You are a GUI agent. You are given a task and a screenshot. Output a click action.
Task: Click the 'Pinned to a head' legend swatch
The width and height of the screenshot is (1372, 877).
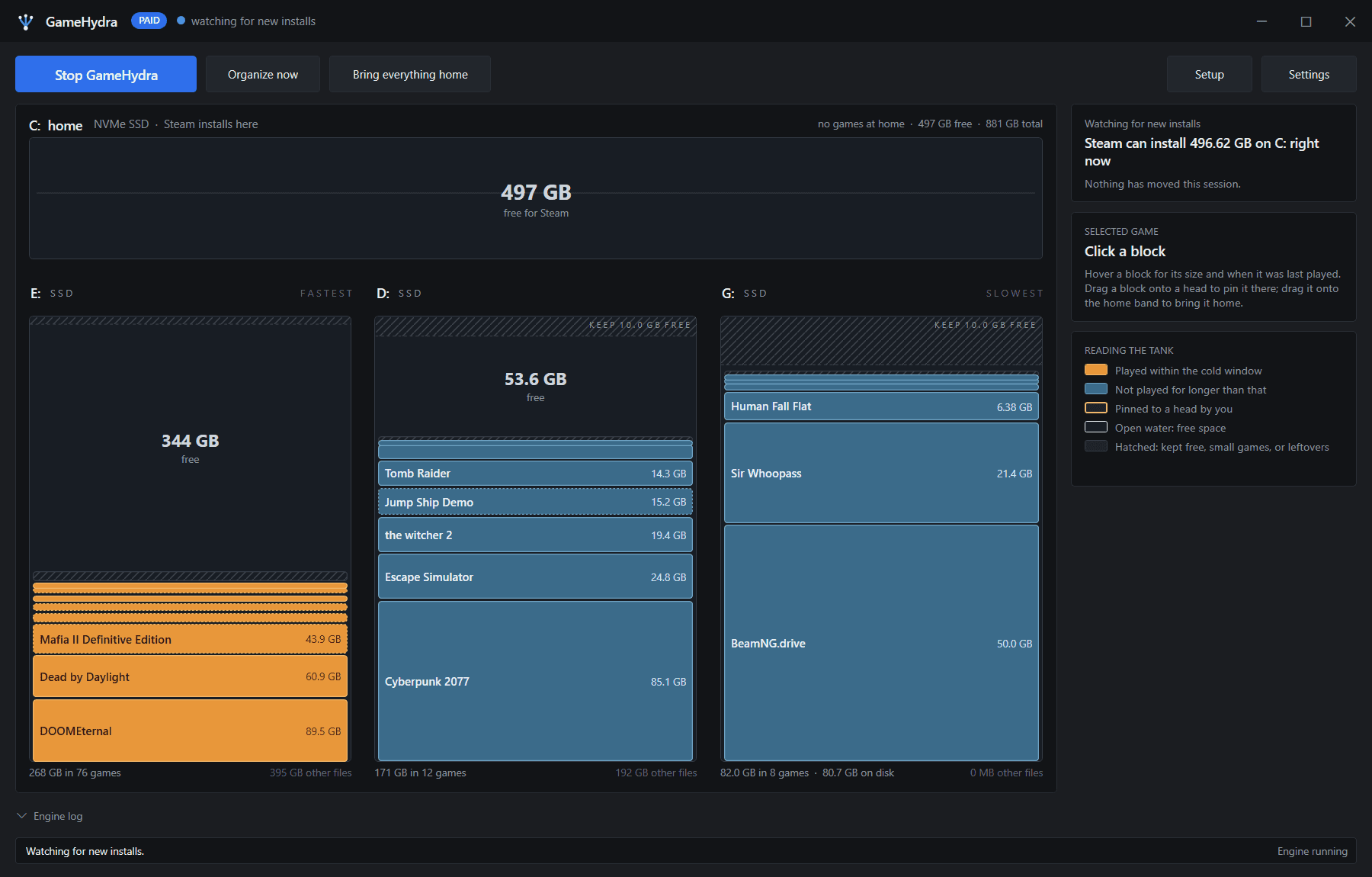pos(1096,408)
